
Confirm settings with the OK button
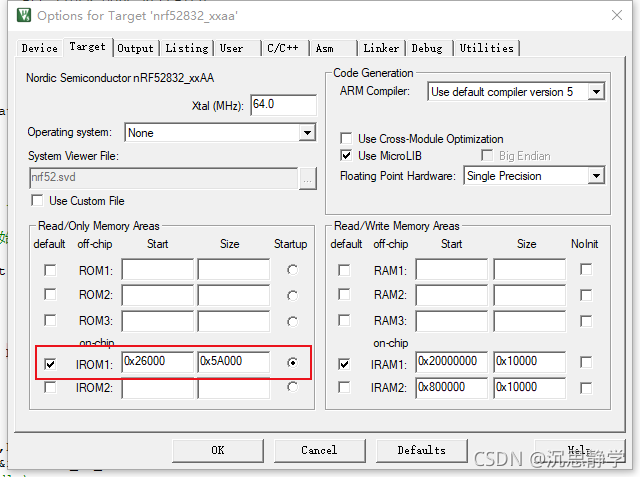click(x=218, y=450)
